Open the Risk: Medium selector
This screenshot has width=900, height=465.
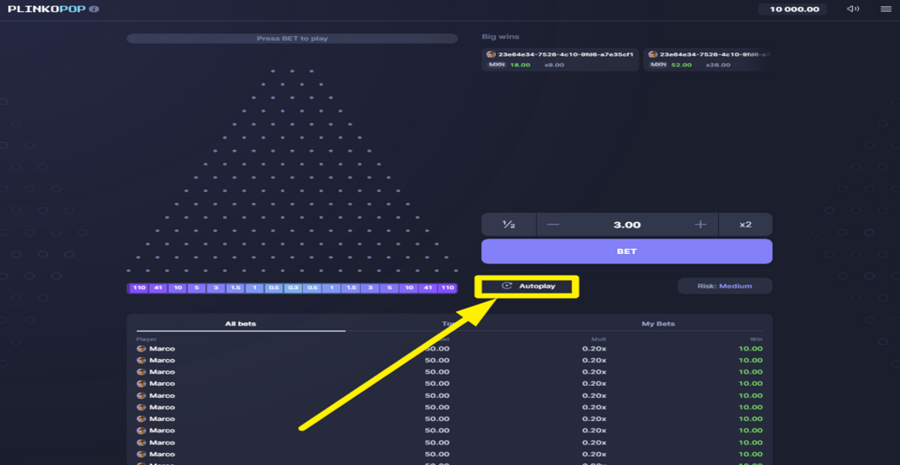pyautogui.click(x=725, y=286)
